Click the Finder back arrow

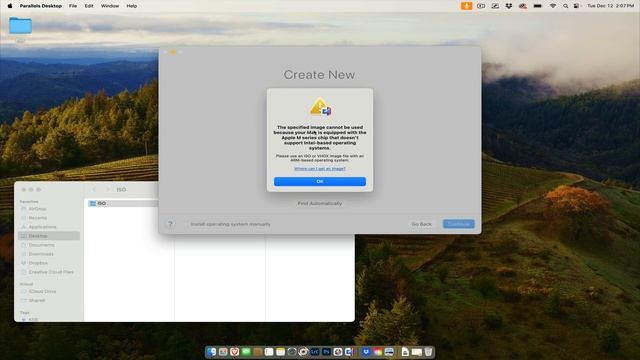coord(94,190)
